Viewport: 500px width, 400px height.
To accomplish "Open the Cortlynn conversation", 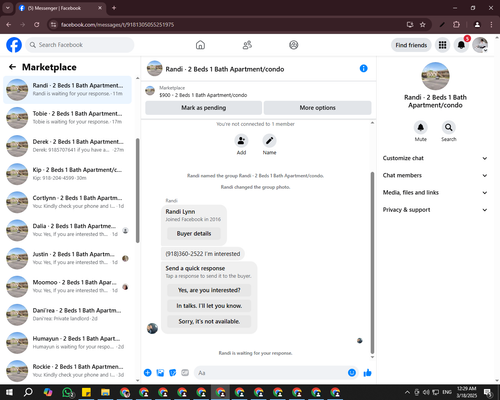I will [67, 202].
